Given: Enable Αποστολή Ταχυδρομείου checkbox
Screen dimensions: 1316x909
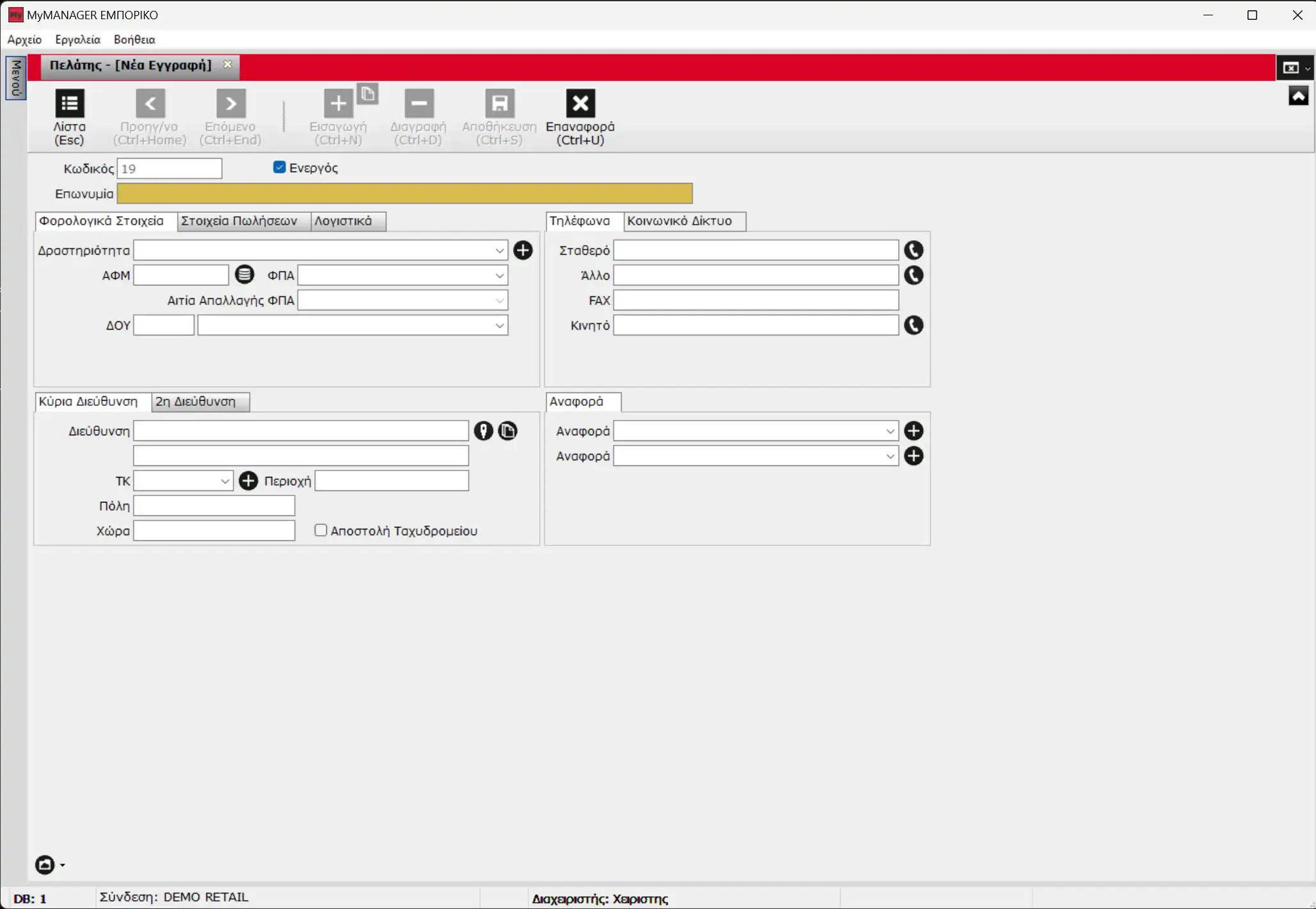Looking at the screenshot, I should click(321, 530).
